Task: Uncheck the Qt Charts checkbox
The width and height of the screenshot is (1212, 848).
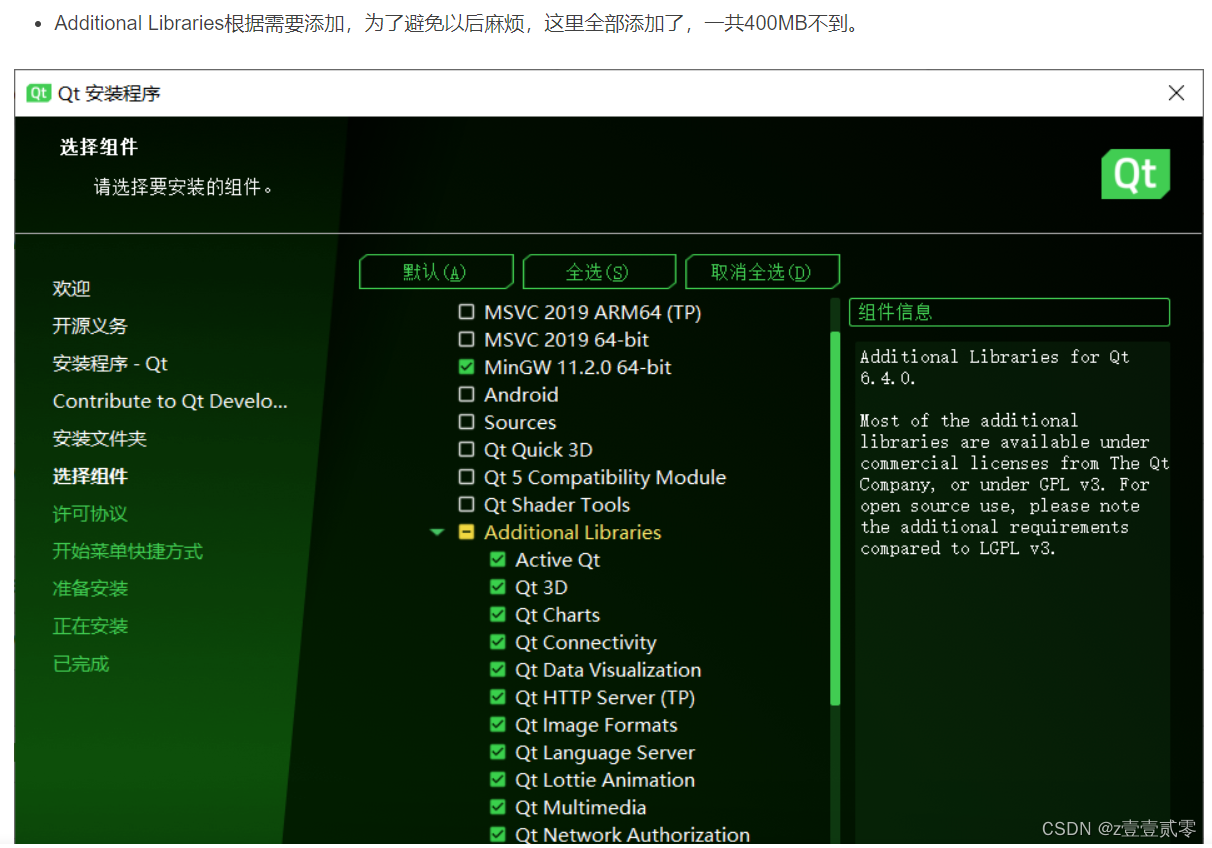Action: (497, 615)
